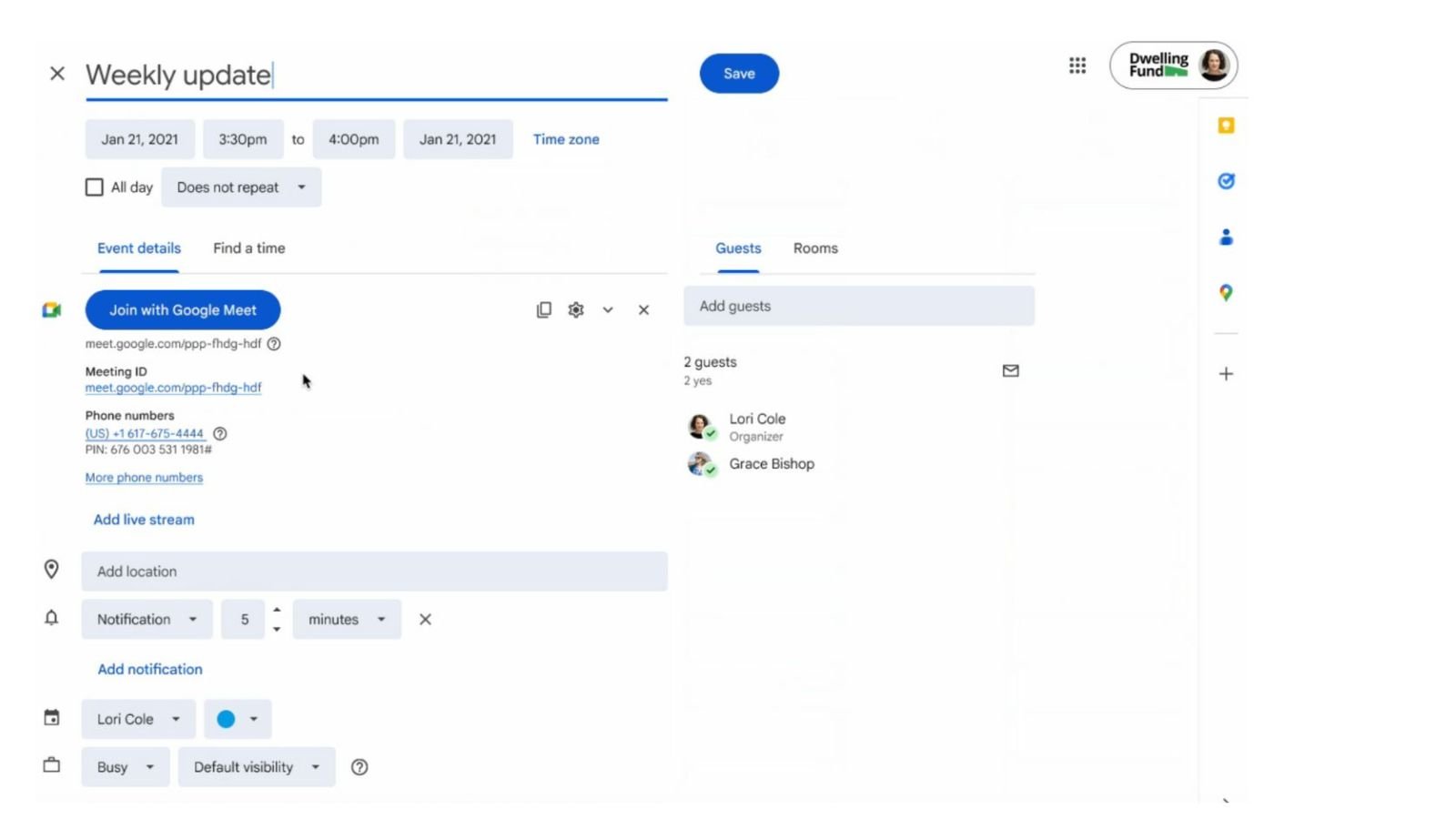1456x819 pixels.
Task: Change start time 3:30pm
Action: click(x=243, y=139)
